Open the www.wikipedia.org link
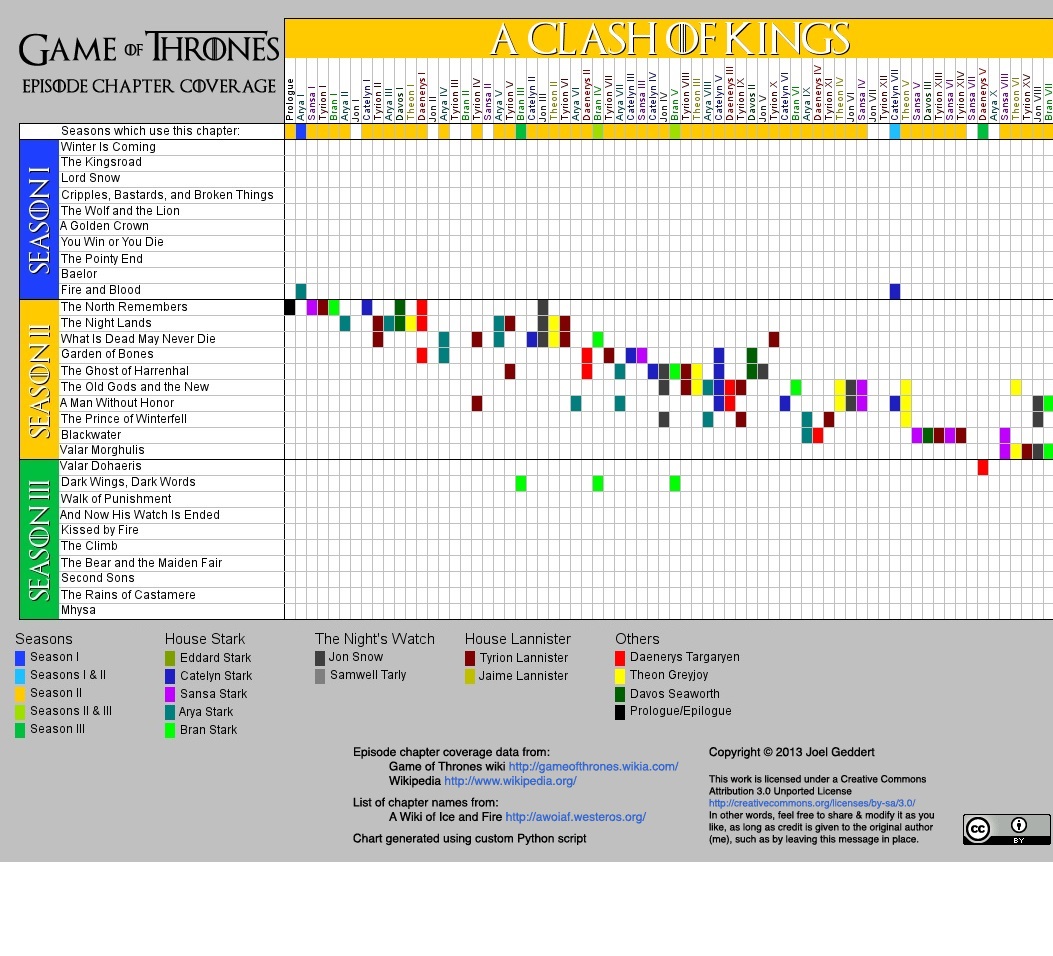This screenshot has height=956, width=1053. tap(510, 781)
